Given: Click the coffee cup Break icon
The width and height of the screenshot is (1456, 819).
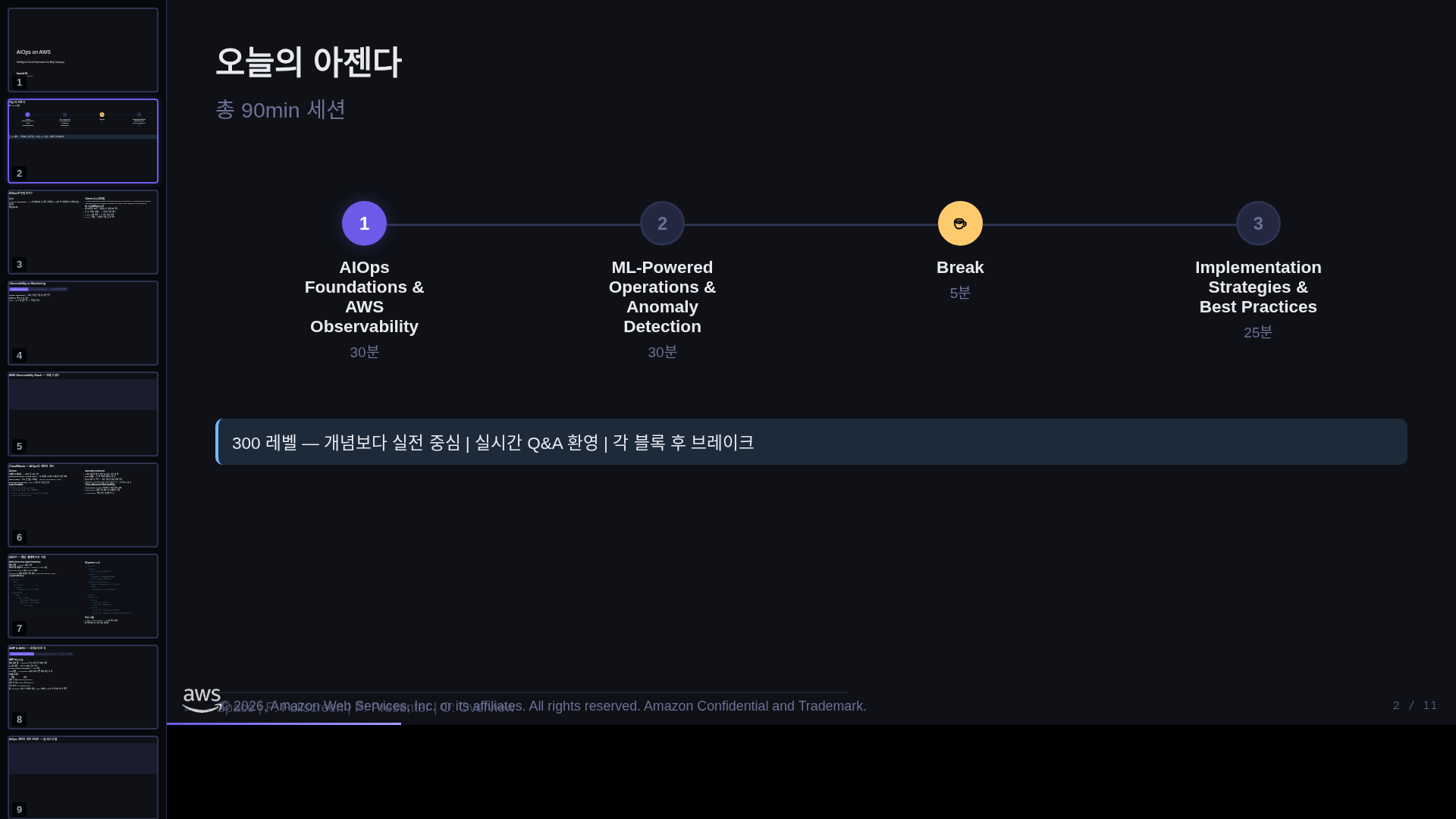Looking at the screenshot, I should tap(959, 223).
